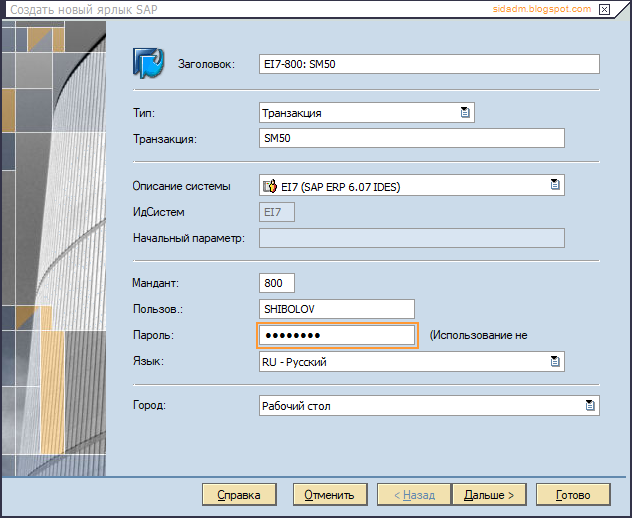Viewport: 632px width, 518px height.
Task: Click the (Использование не note text
Action: tap(478, 335)
